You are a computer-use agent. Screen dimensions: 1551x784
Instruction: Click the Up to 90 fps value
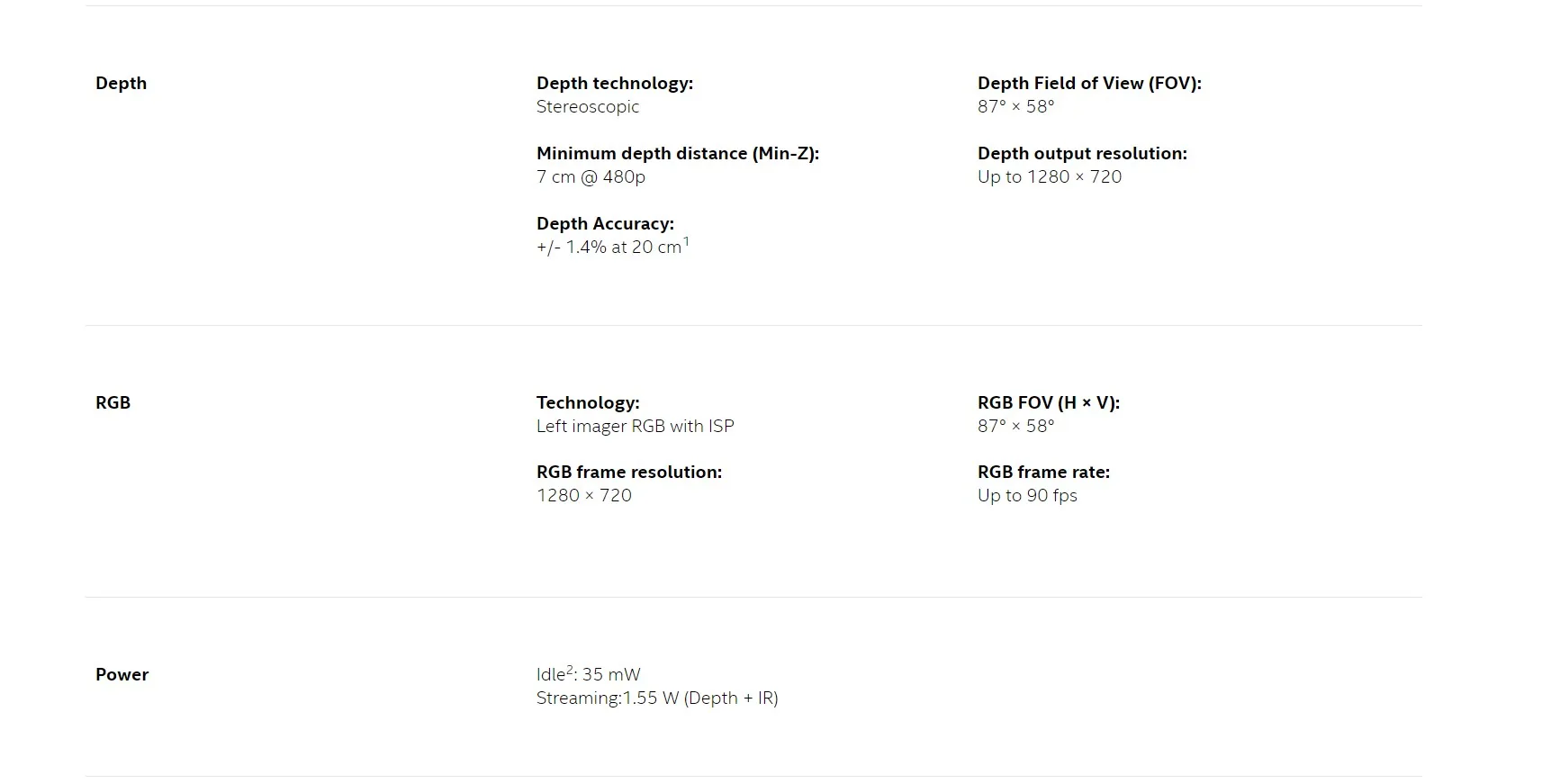1027,495
